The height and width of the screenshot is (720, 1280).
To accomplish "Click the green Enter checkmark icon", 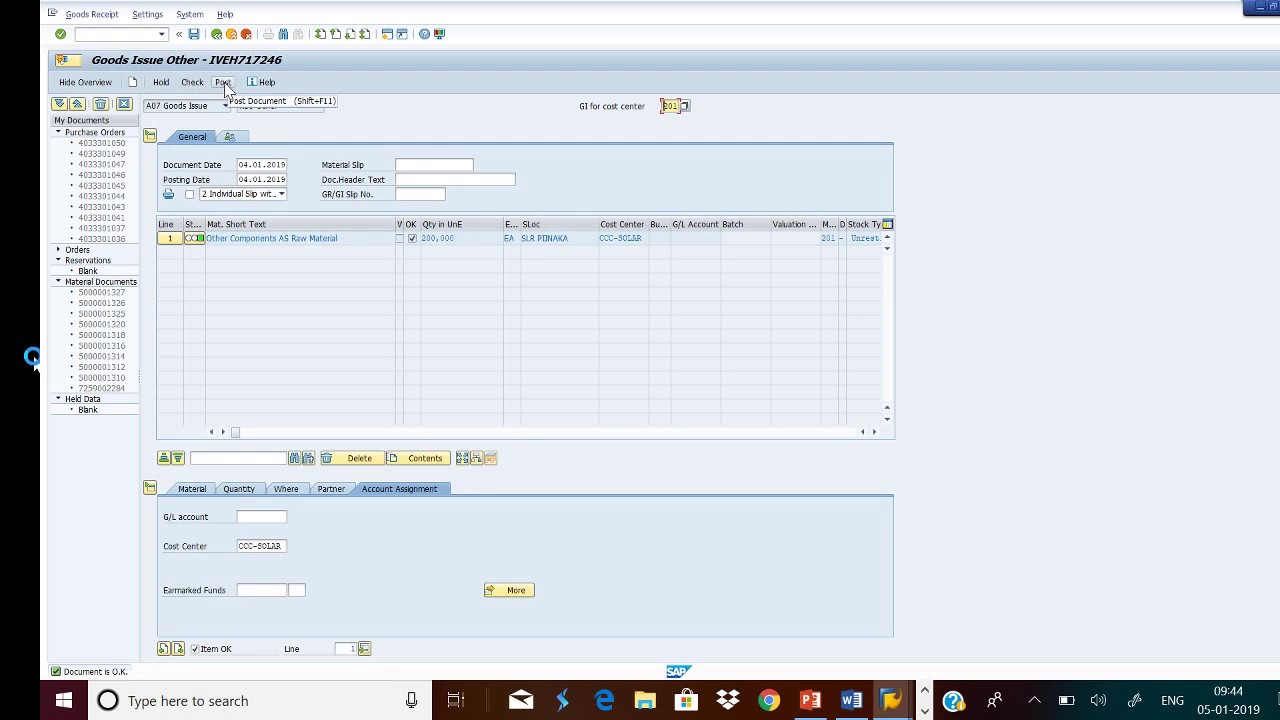I will tap(60, 34).
